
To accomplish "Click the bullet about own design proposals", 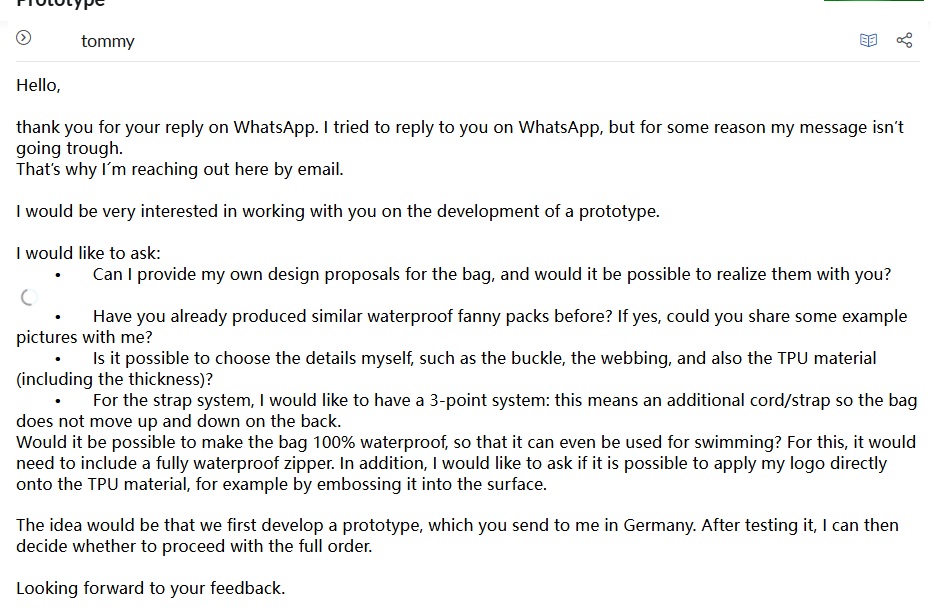I will tap(491, 274).
